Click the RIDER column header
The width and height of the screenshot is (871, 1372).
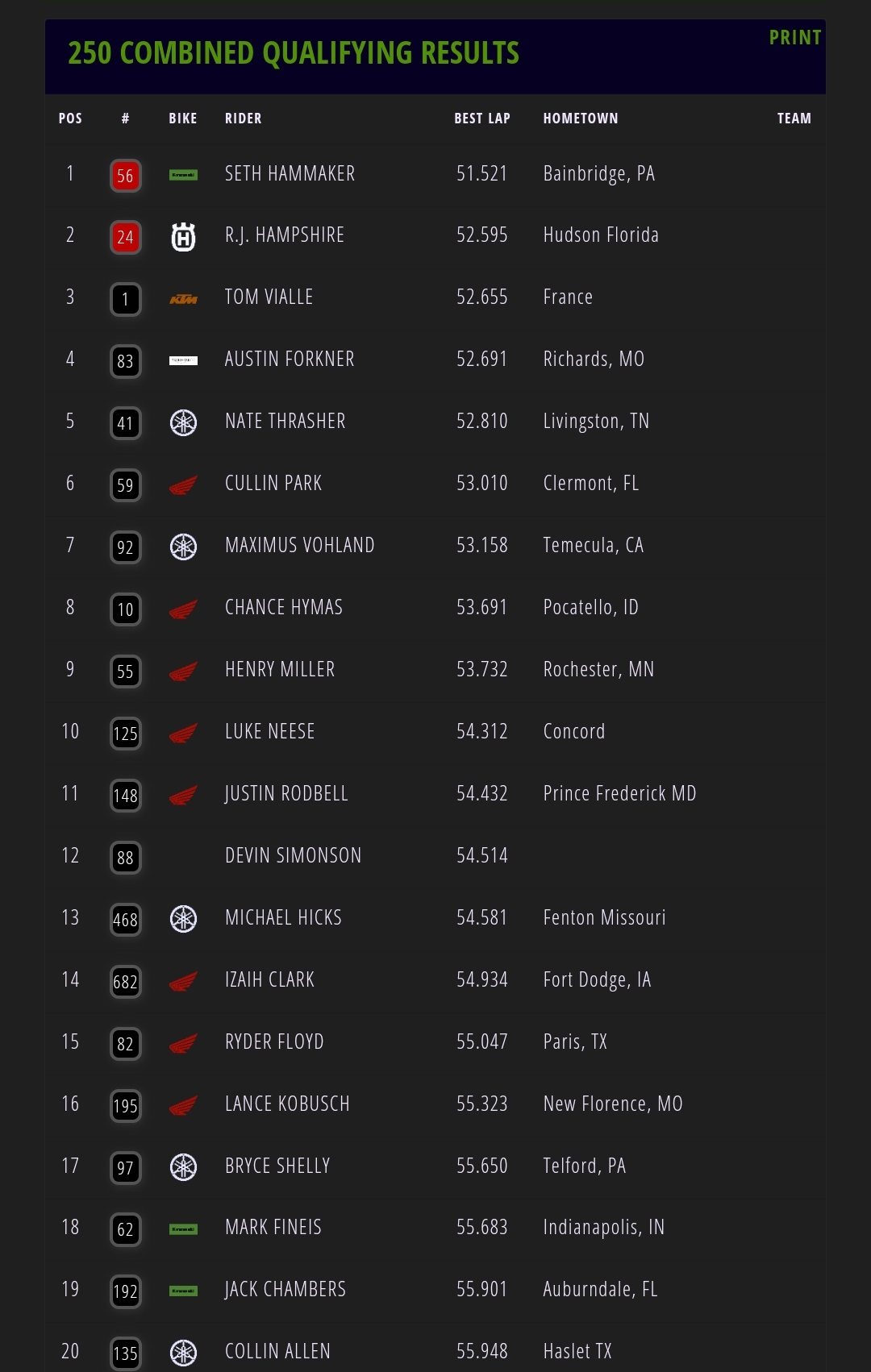click(x=243, y=118)
